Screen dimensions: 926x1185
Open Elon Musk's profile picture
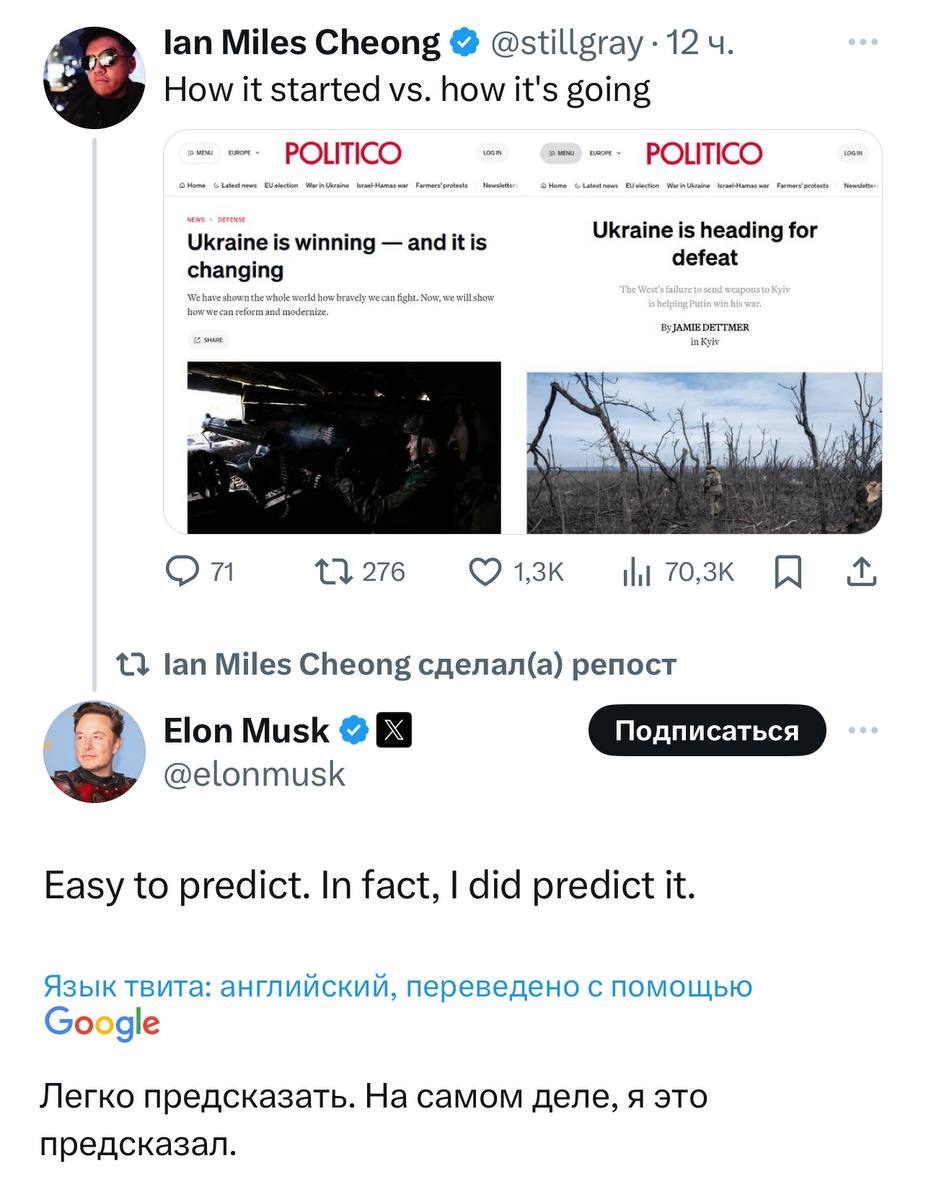(x=94, y=752)
